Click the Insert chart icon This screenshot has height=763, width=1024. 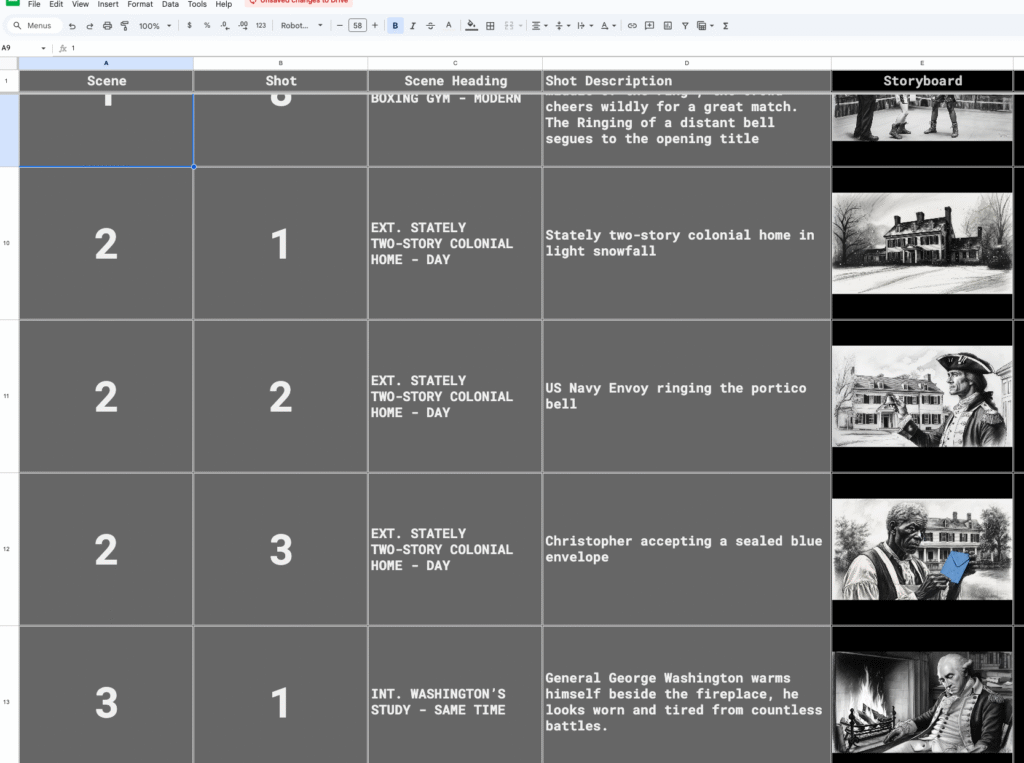pyautogui.click(x=668, y=26)
